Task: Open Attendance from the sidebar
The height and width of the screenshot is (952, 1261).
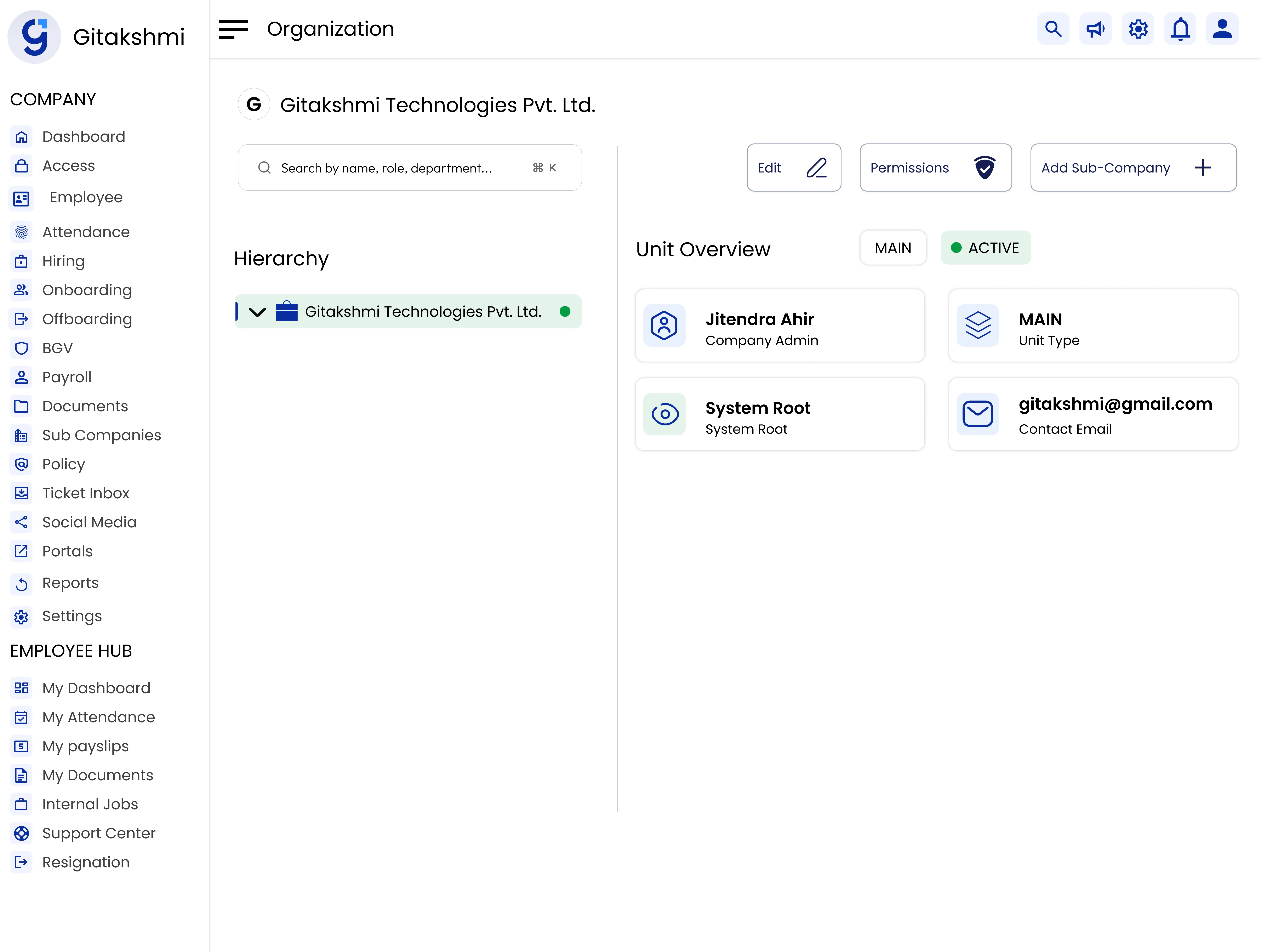Action: (x=86, y=232)
